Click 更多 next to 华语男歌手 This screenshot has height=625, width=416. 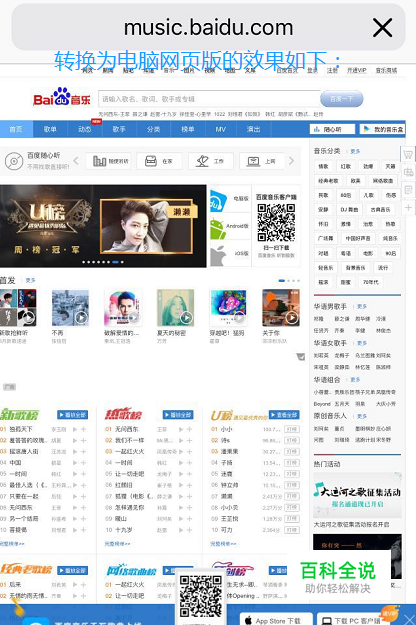[362, 307]
